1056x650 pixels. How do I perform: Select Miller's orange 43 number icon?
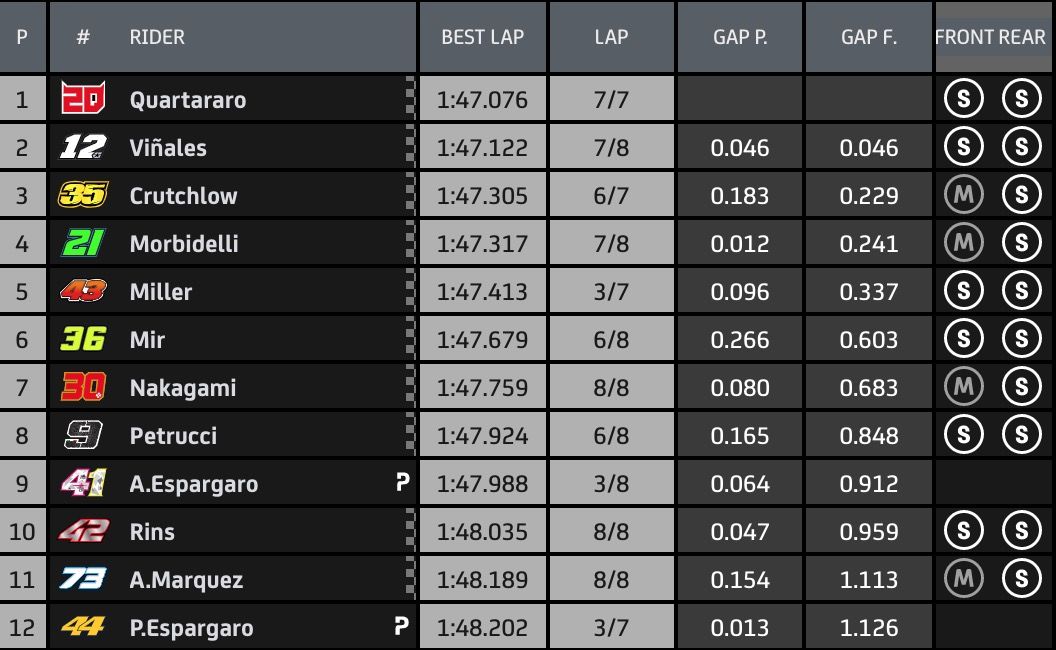pyautogui.click(x=83, y=291)
